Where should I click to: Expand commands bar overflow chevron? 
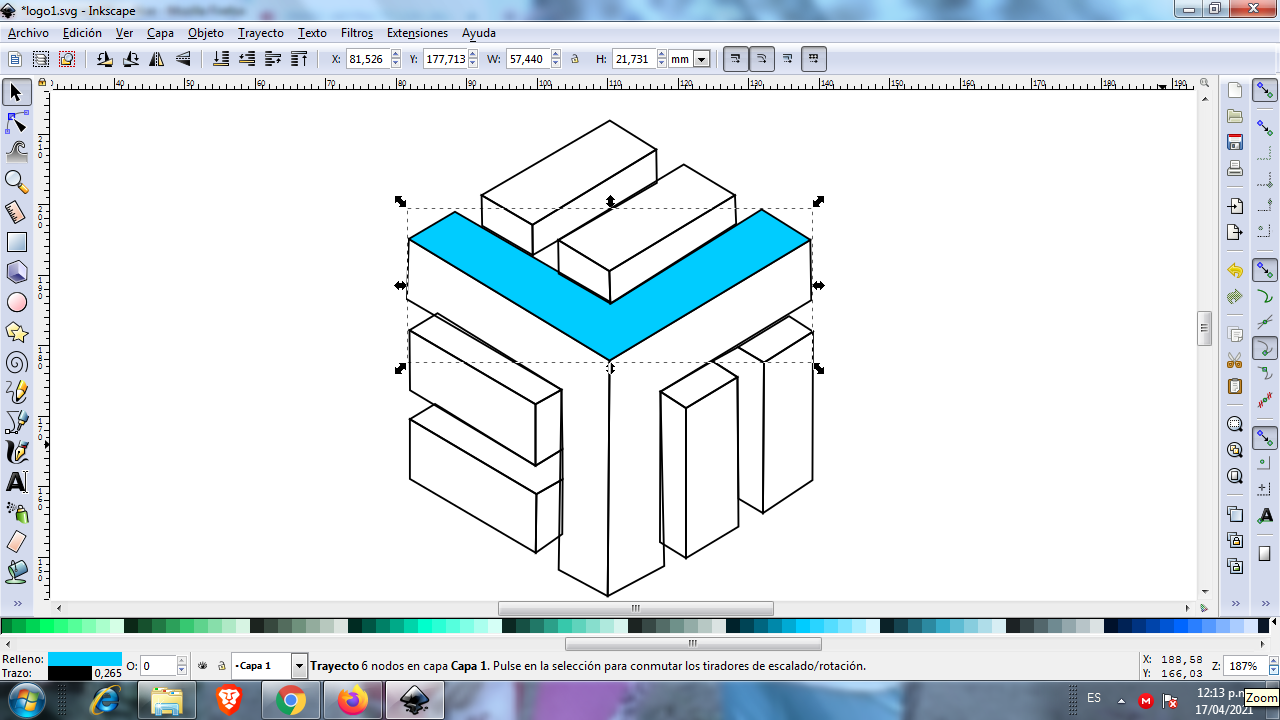pos(1235,604)
